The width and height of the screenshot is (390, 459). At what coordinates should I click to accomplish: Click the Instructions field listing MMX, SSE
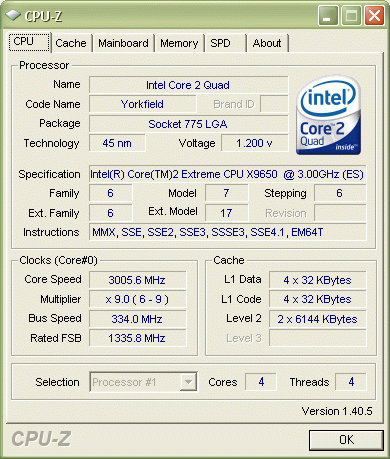tap(227, 232)
